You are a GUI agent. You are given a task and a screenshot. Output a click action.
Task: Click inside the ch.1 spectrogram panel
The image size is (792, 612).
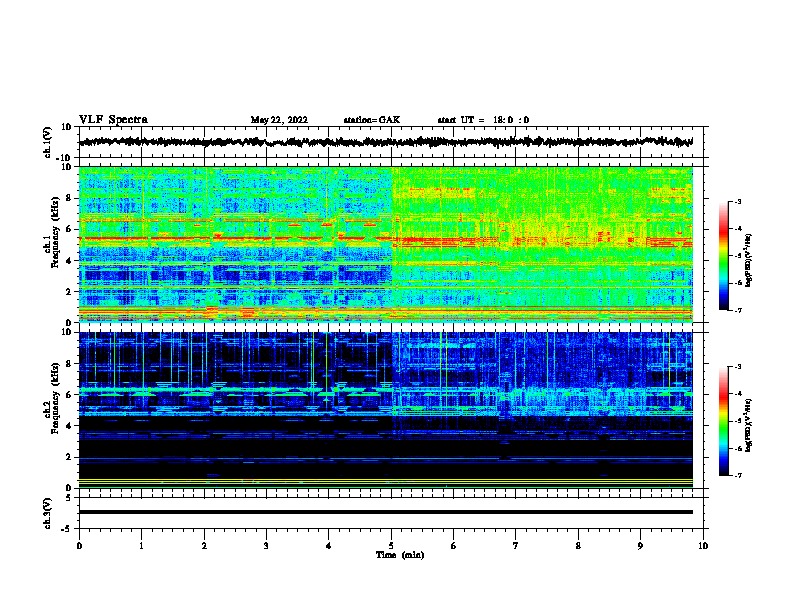pyautogui.click(x=385, y=244)
